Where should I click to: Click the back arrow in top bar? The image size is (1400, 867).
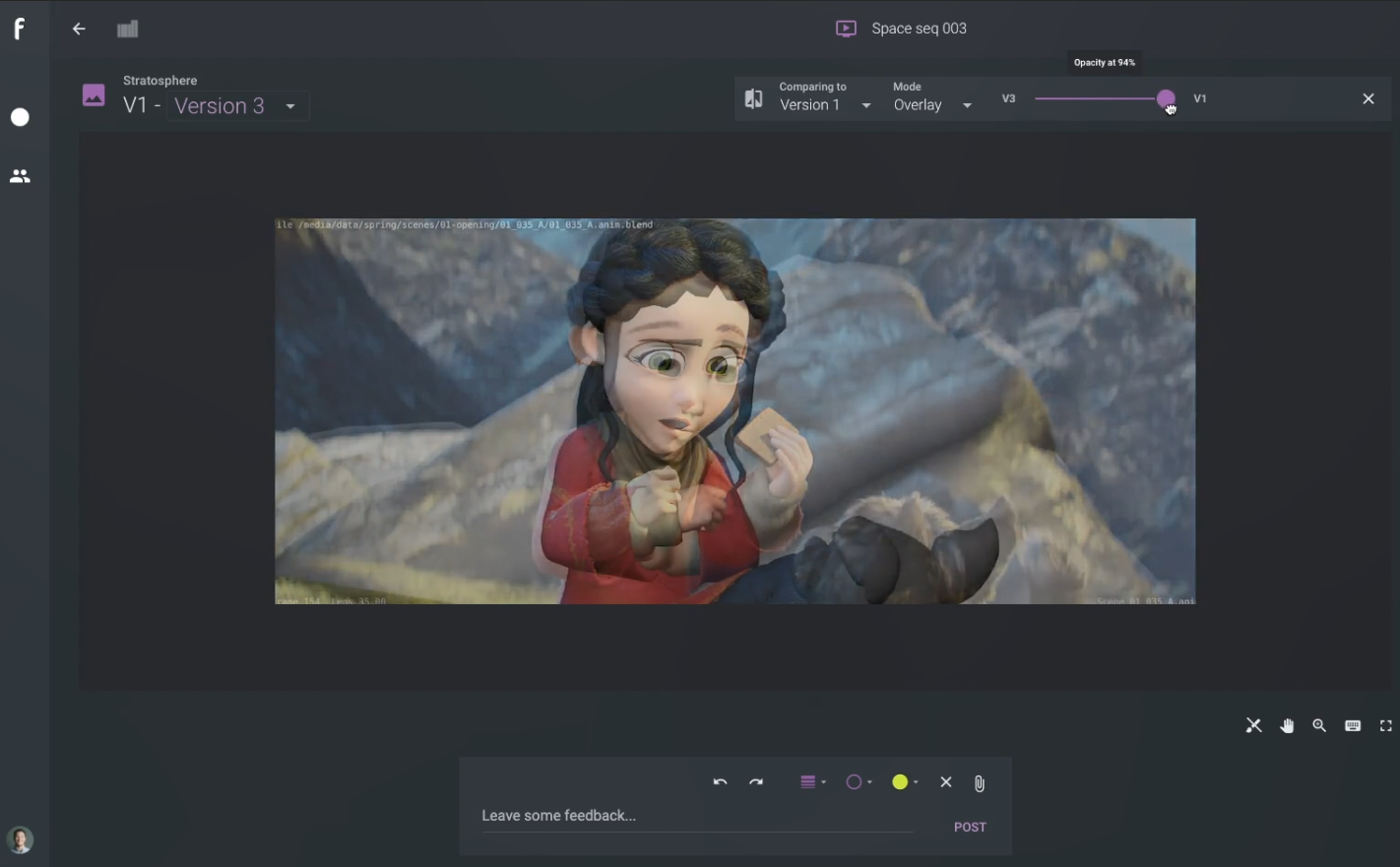pyautogui.click(x=79, y=30)
